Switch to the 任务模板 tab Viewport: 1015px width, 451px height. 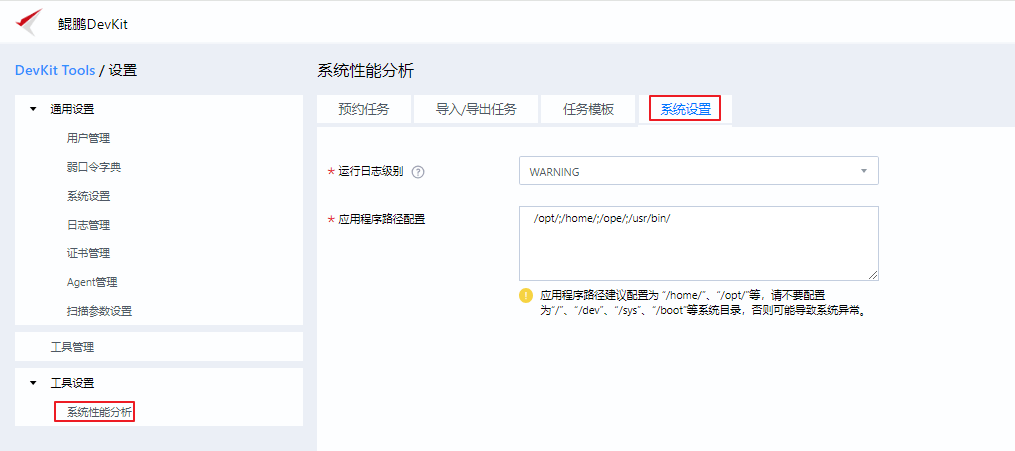(588, 109)
